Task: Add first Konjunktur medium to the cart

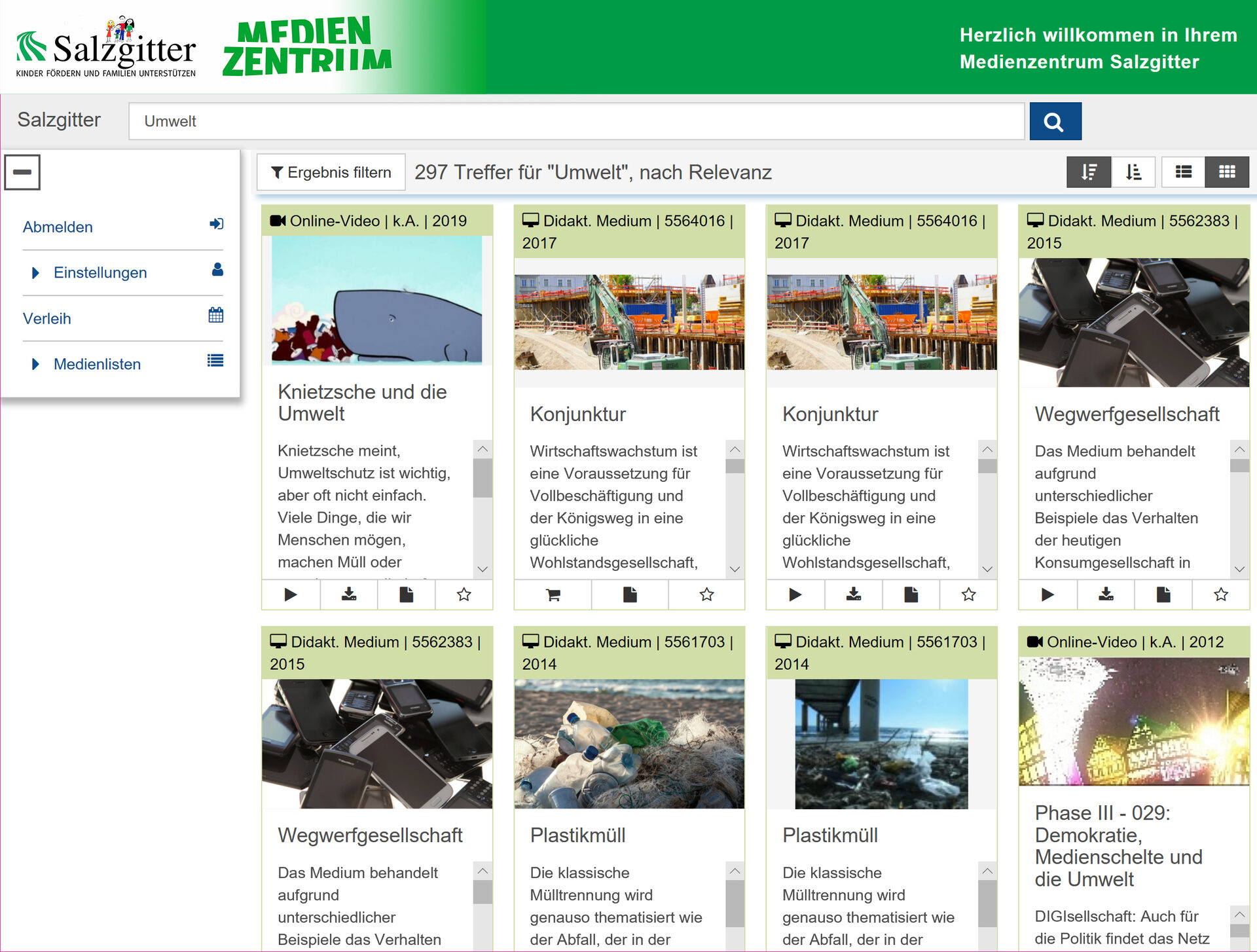Action: pyautogui.click(x=553, y=595)
